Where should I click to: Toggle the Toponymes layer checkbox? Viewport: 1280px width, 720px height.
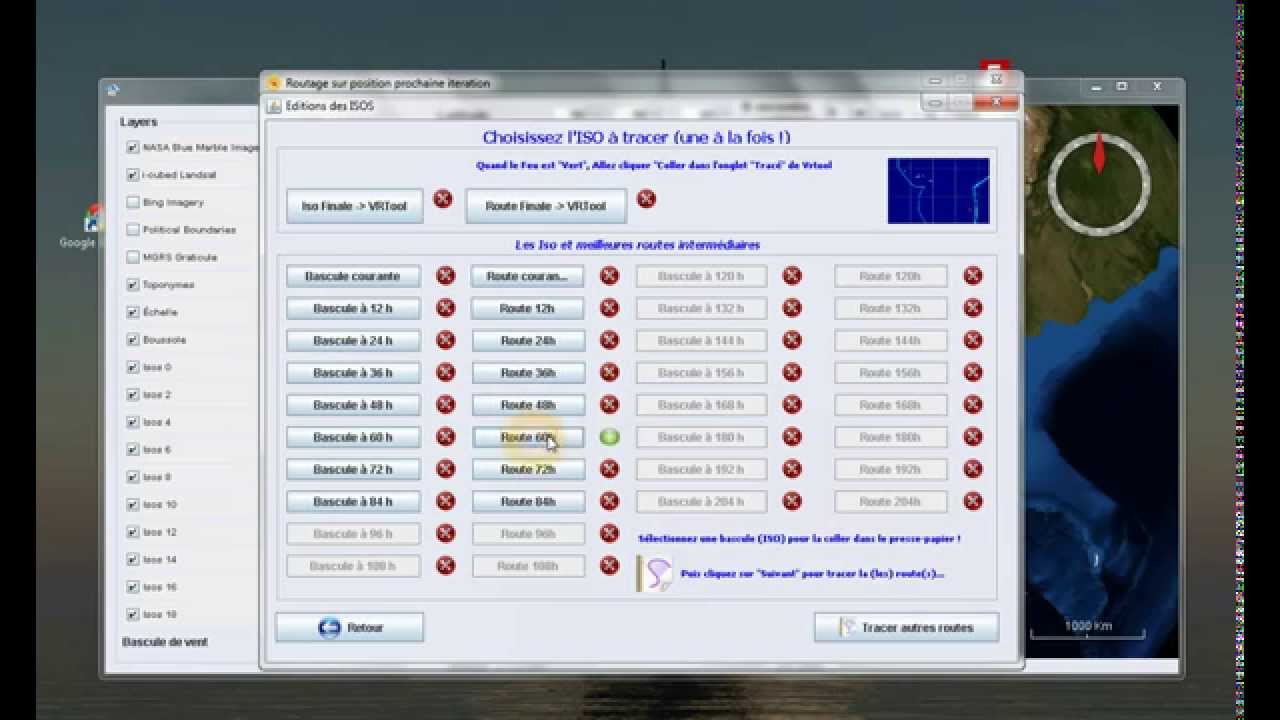click(x=133, y=285)
